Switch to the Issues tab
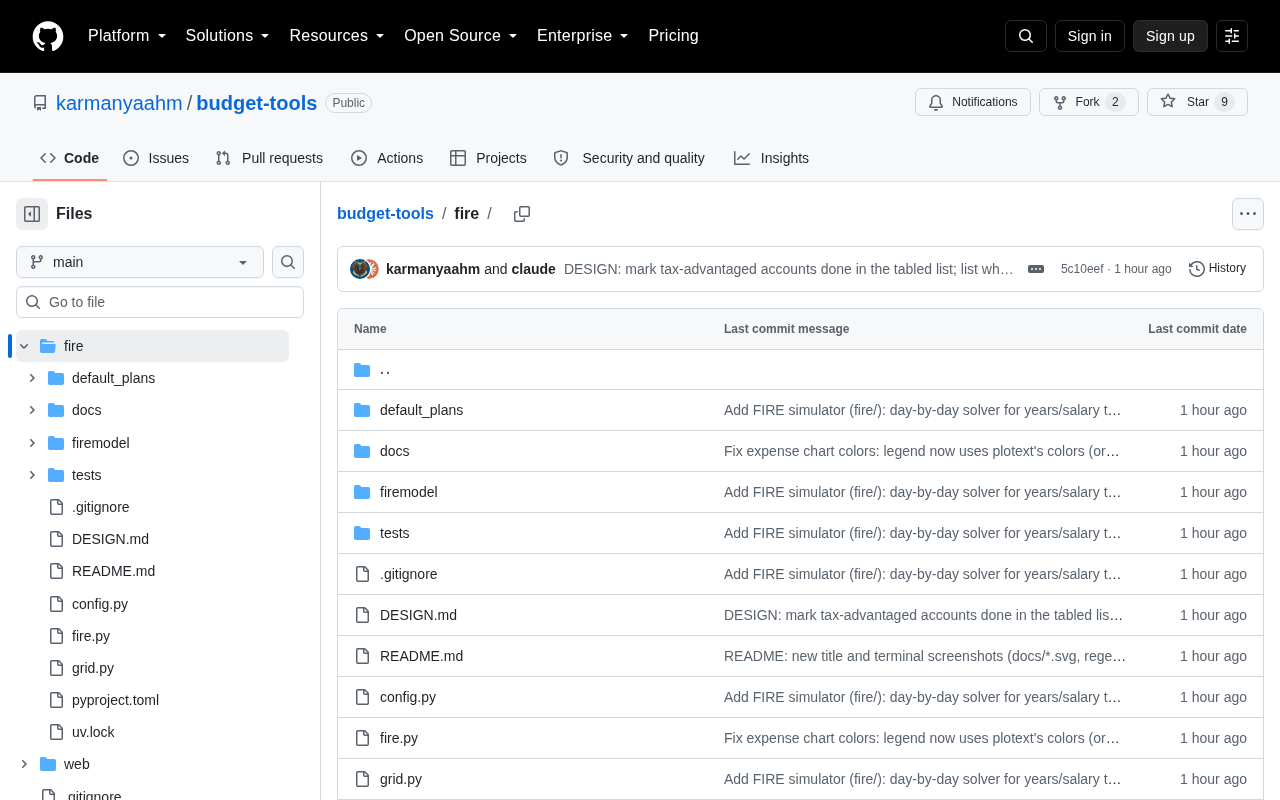The image size is (1280, 800). (x=156, y=158)
